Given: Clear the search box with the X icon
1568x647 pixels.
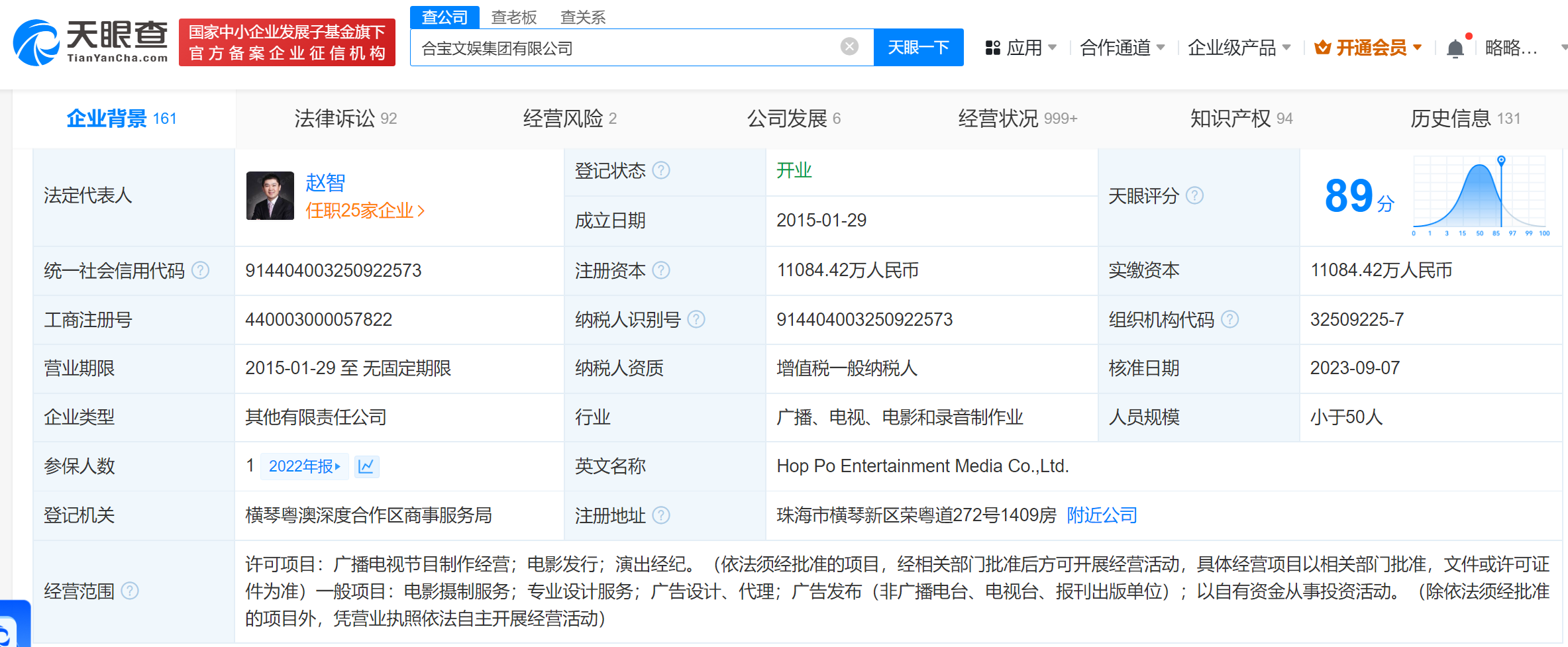Looking at the screenshot, I should pos(849,45).
